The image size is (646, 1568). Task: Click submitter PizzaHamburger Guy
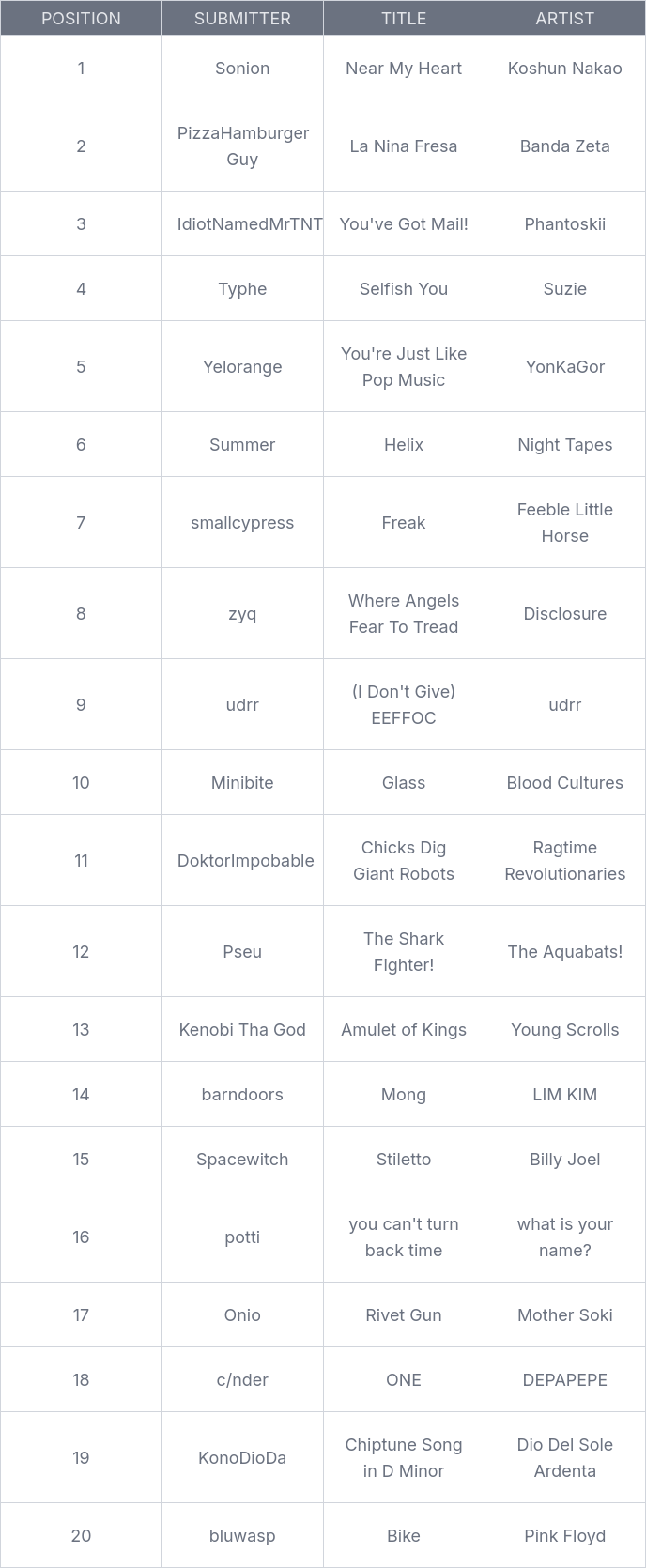(242, 146)
